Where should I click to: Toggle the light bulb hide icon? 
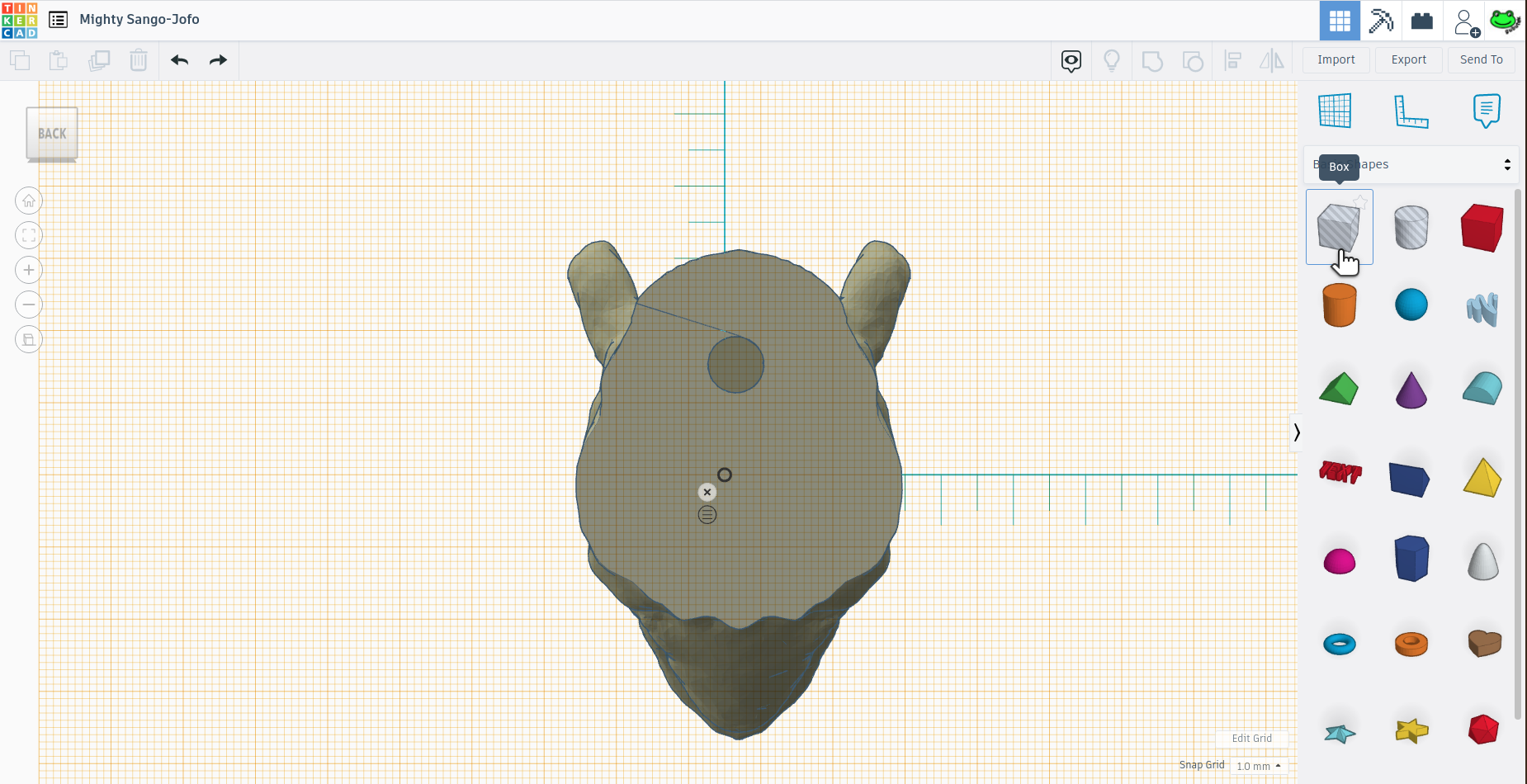click(1112, 60)
